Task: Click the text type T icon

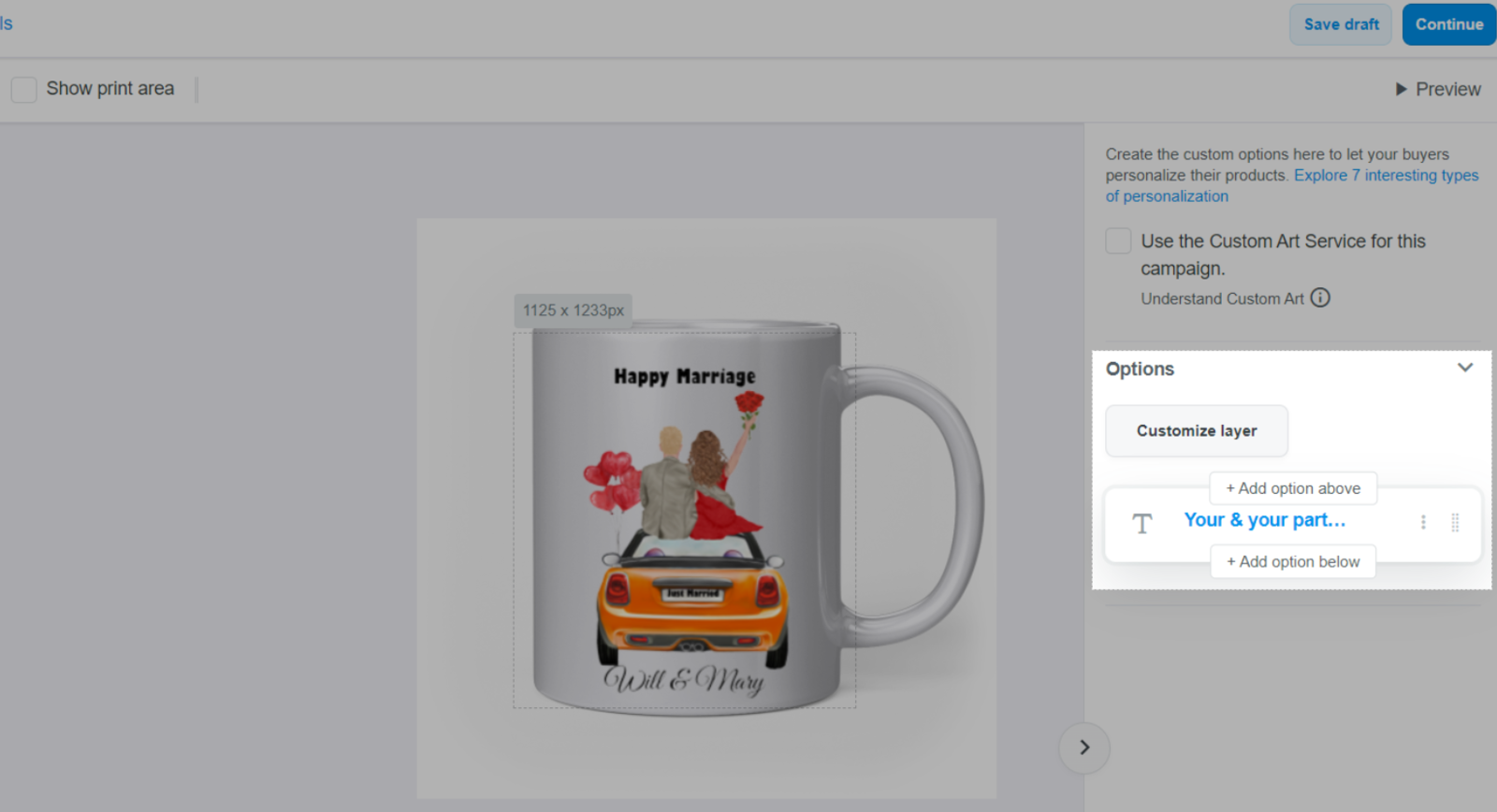Action: [x=1141, y=524]
